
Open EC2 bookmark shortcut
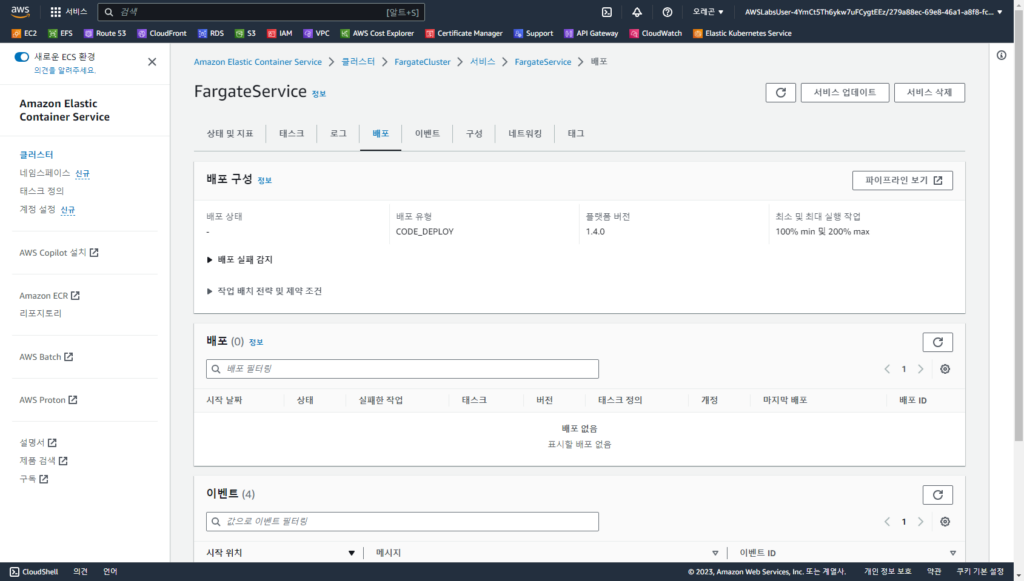tap(25, 33)
